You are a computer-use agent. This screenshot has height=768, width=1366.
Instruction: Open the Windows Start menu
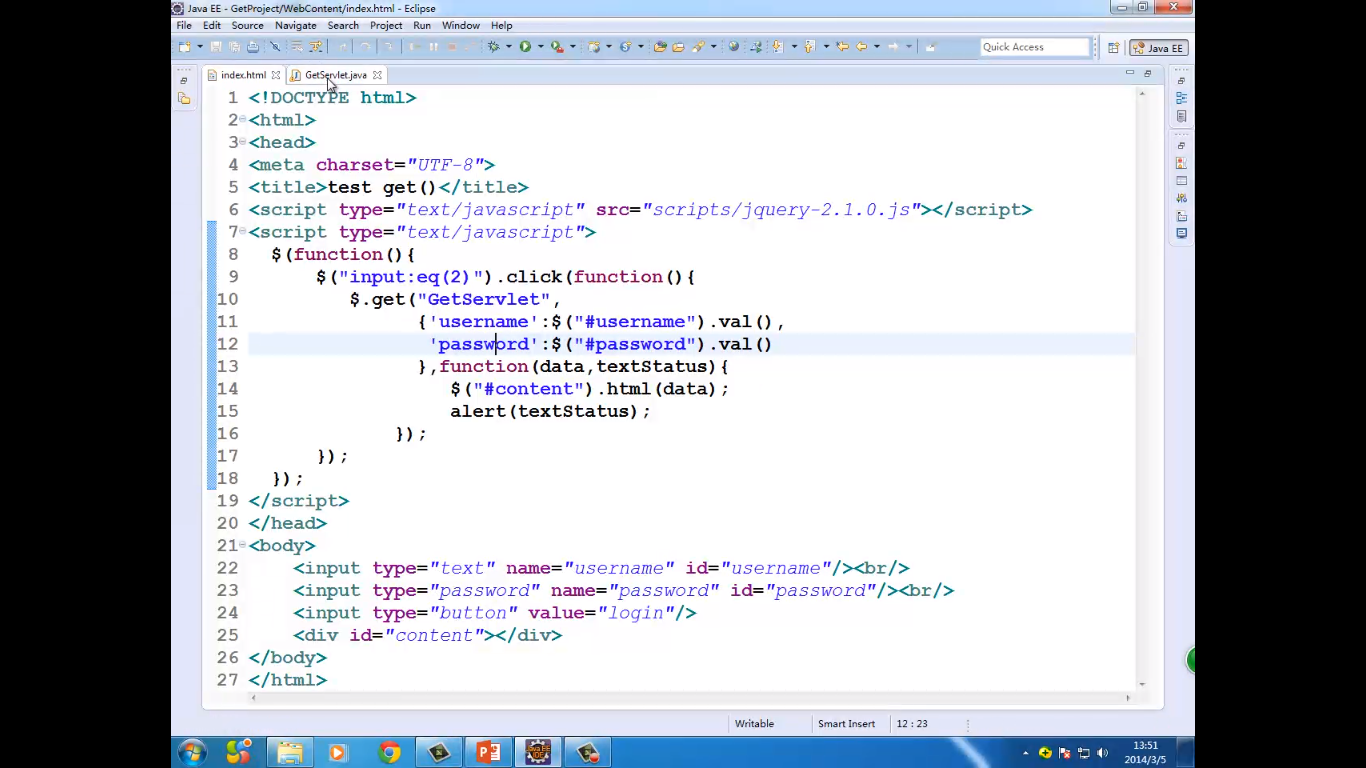(x=192, y=752)
